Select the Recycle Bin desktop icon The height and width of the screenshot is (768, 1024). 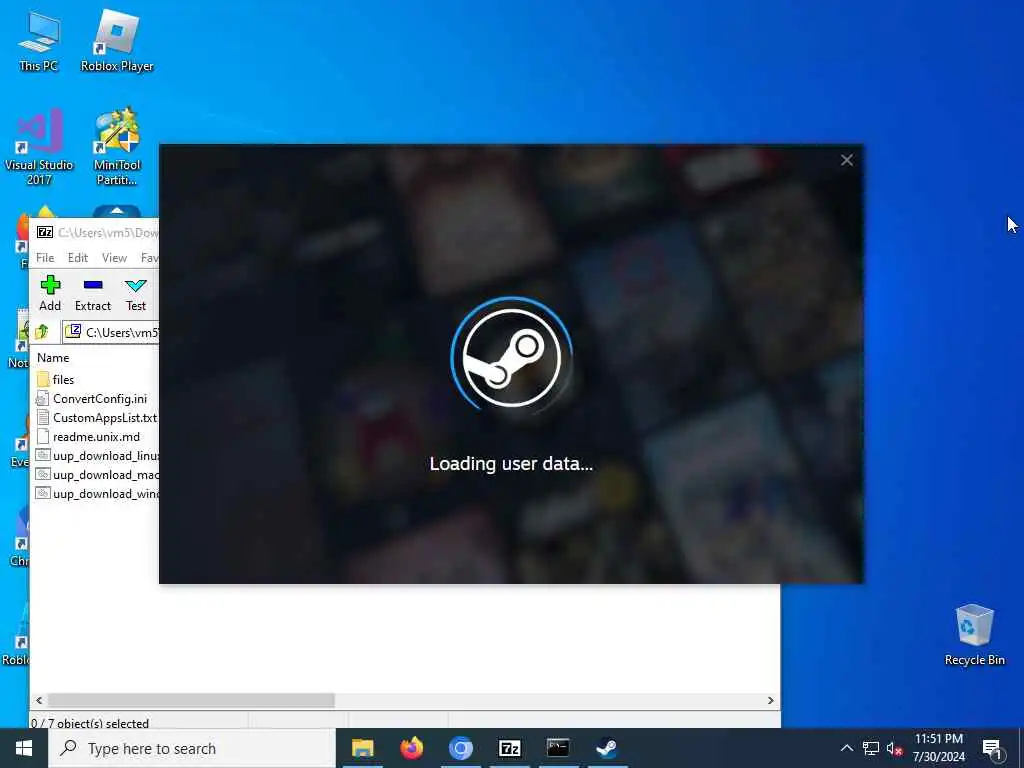[974, 635]
